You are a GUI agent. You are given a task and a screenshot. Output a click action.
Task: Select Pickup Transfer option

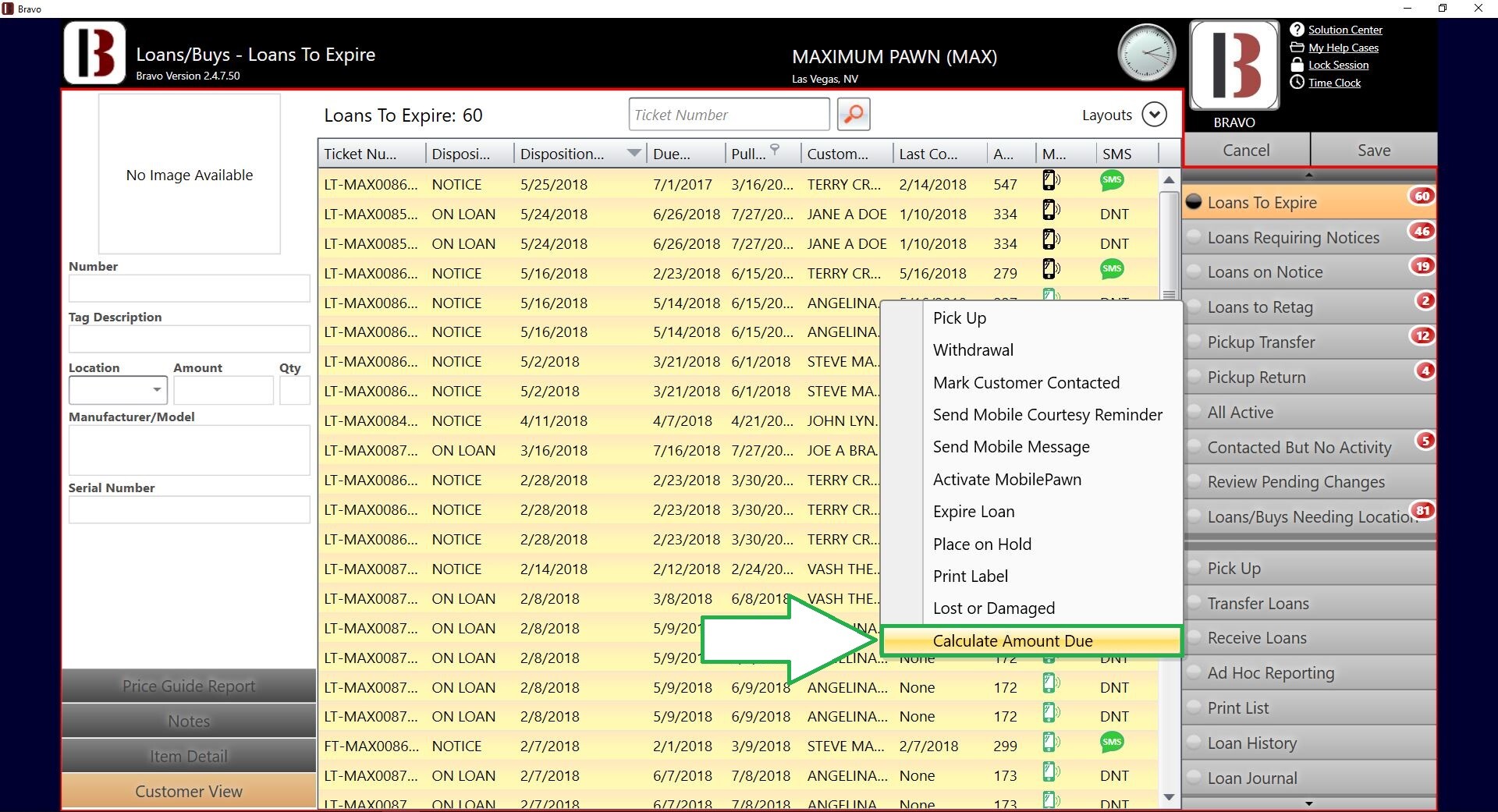click(x=1309, y=342)
